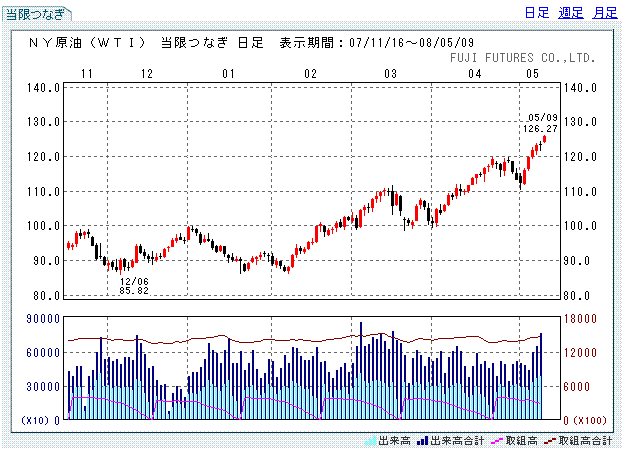Screen dimensions: 623x450
Task: Click the month 05 axis label
Action: (532, 74)
